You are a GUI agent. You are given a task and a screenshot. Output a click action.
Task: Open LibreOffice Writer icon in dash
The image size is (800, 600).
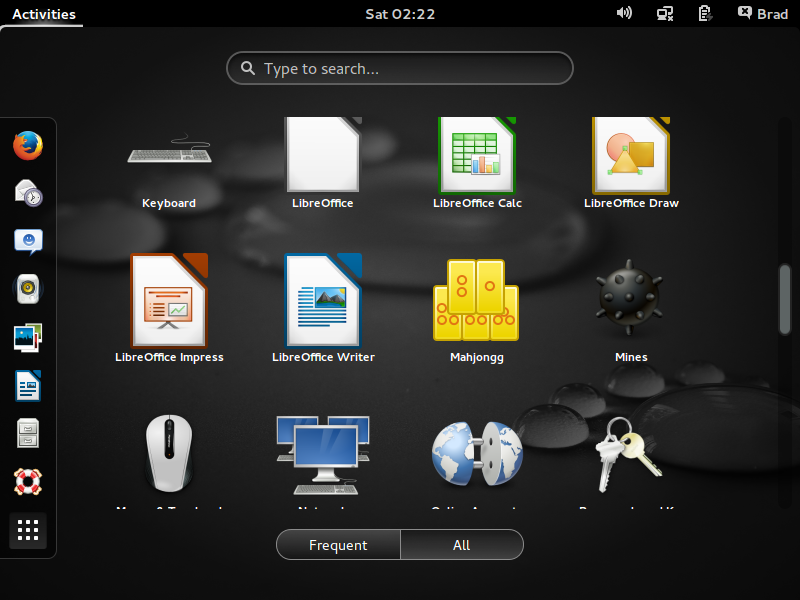pos(28,386)
